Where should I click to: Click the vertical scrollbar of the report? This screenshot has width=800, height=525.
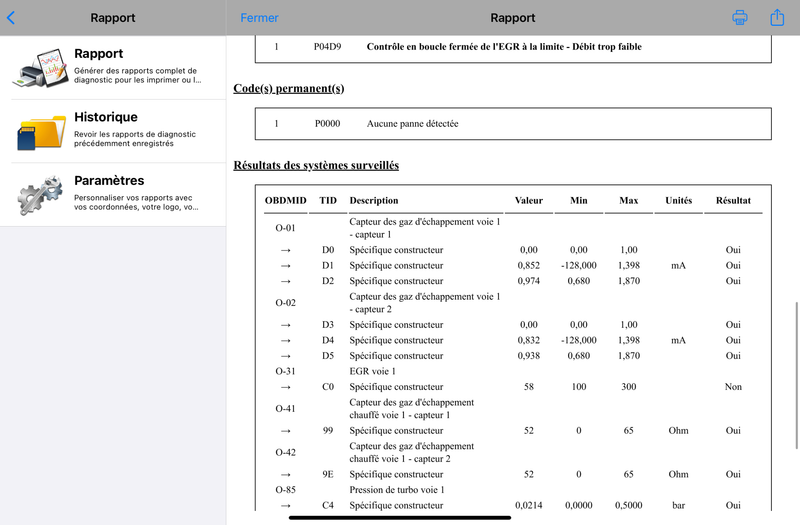tap(796, 376)
